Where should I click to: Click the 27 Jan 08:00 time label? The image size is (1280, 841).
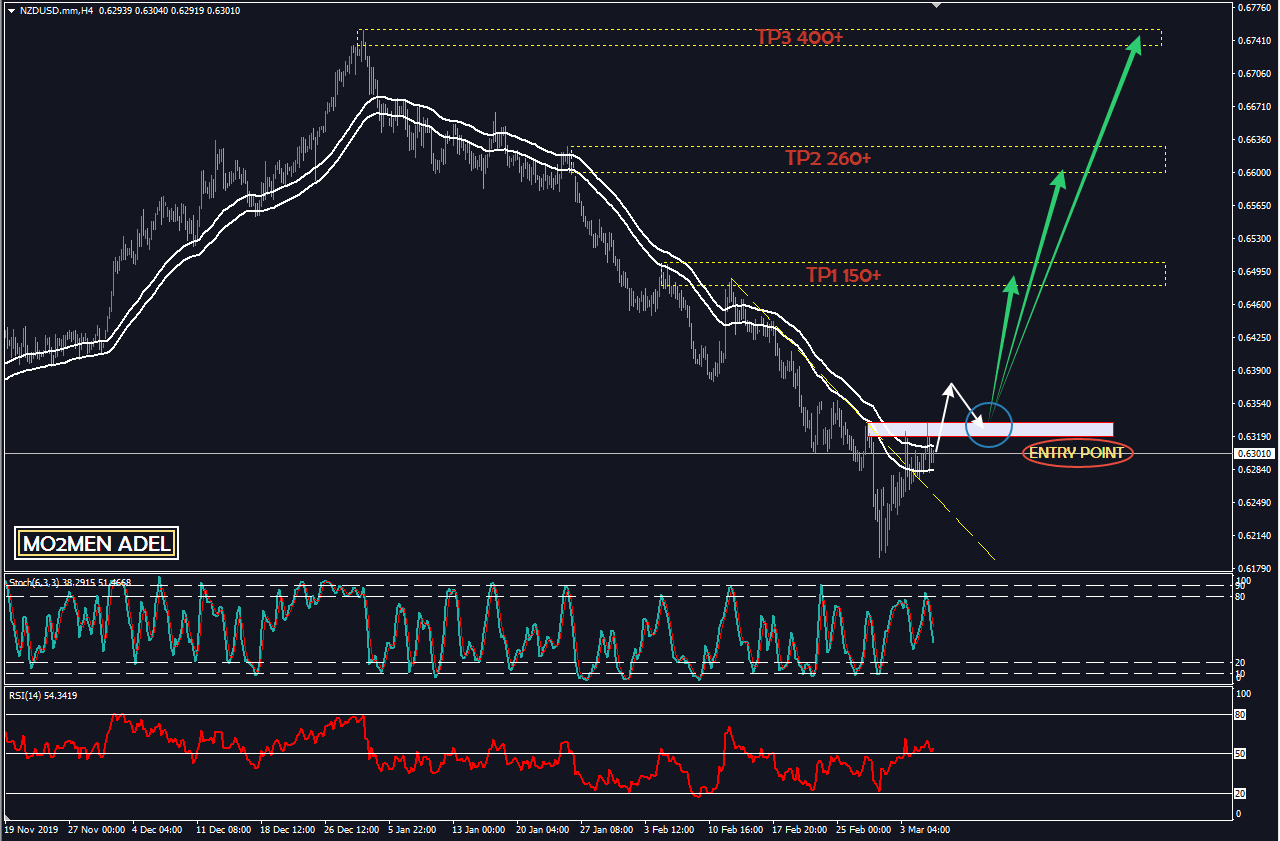coord(606,829)
